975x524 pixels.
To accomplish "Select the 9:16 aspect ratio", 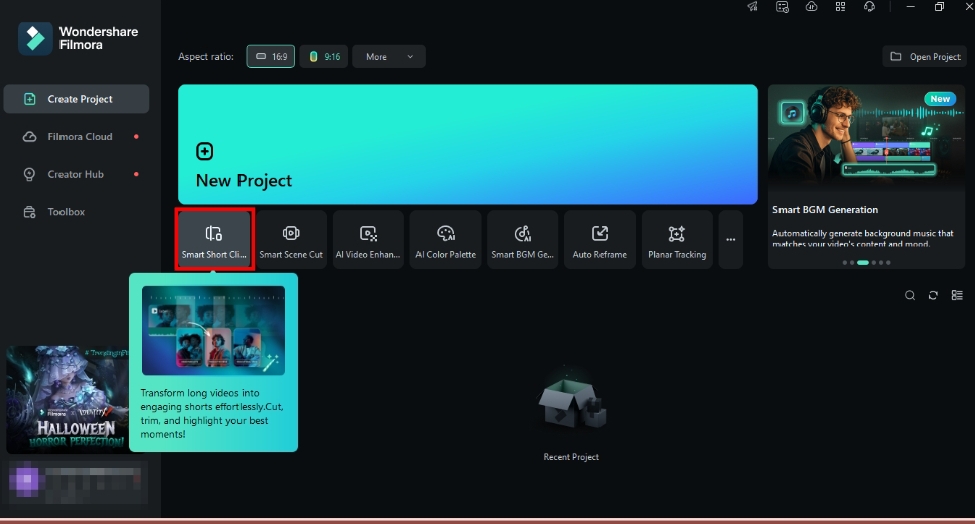I will click(x=324, y=57).
